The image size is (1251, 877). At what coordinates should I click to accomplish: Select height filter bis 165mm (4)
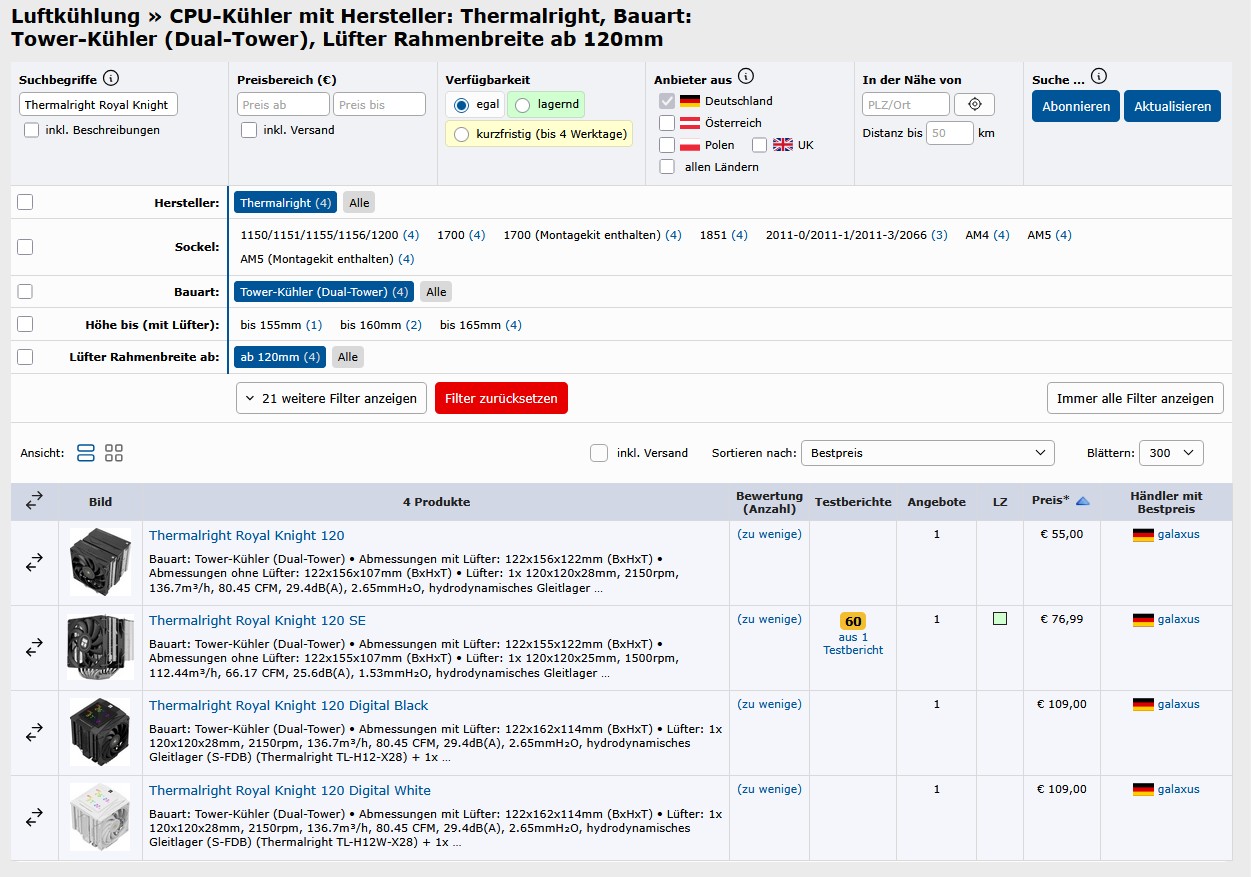pyautogui.click(x=481, y=325)
